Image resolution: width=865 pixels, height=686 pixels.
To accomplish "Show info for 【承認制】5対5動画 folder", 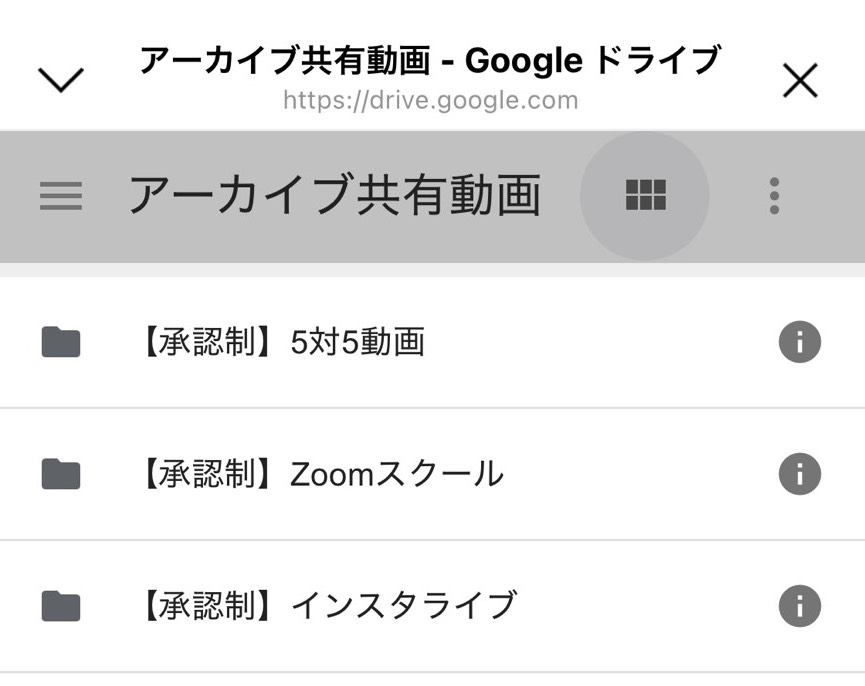I will pyautogui.click(x=799, y=343).
